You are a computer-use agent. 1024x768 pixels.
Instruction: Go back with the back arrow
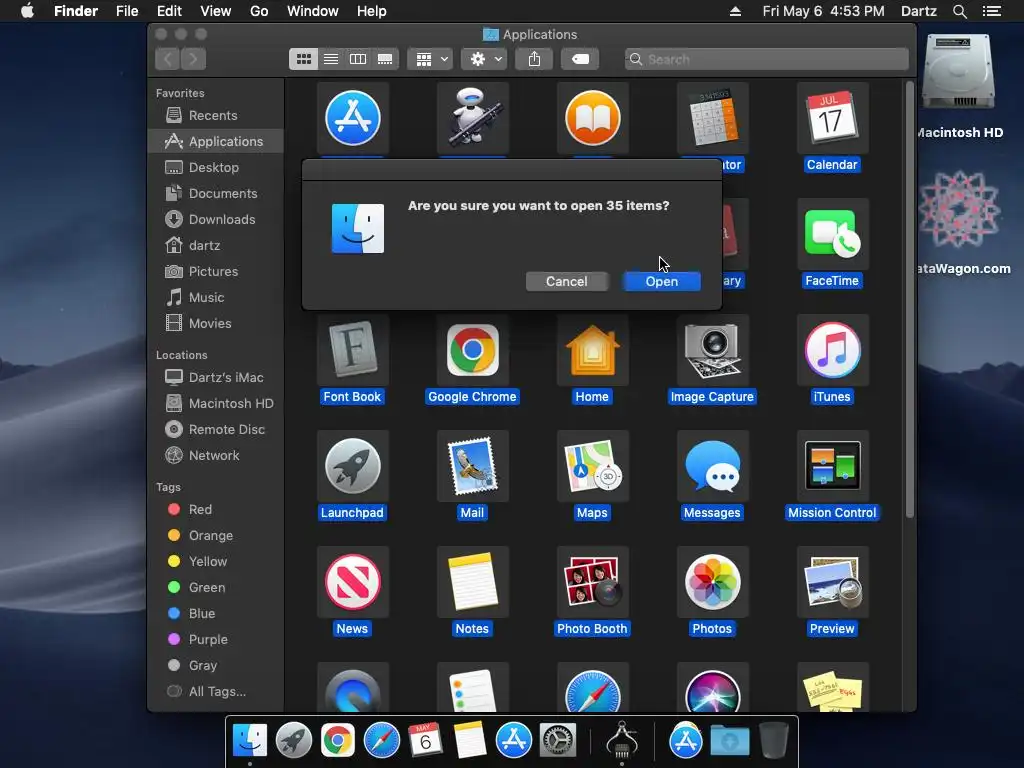[168, 59]
